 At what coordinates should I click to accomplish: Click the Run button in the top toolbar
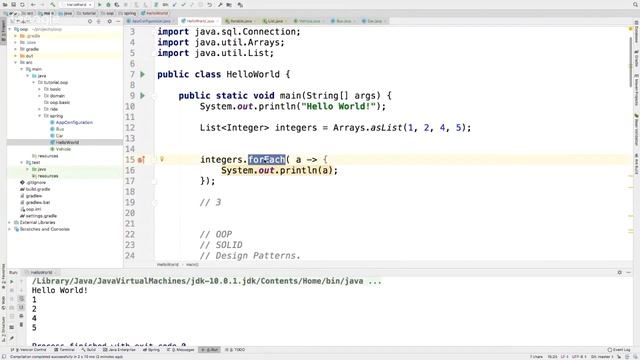coord(99,5)
